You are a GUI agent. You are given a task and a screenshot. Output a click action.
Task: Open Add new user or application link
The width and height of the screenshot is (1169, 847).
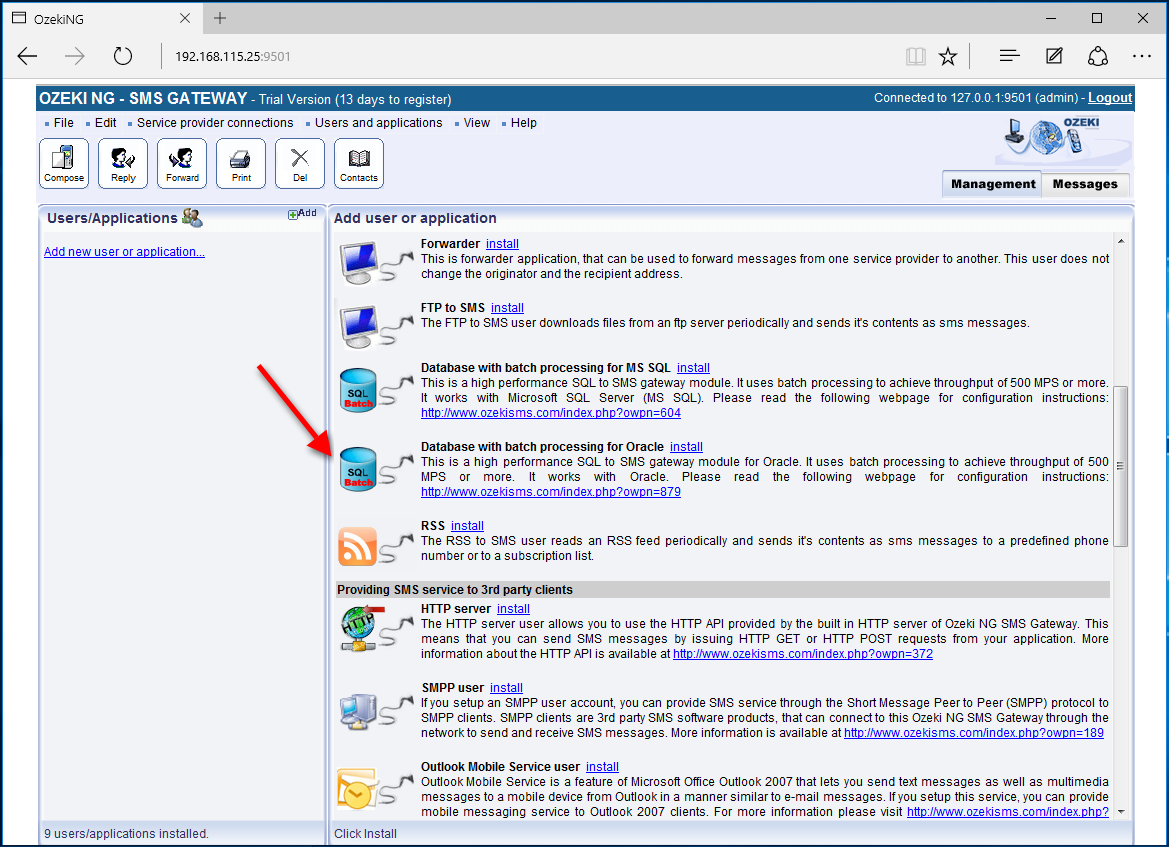[124, 251]
